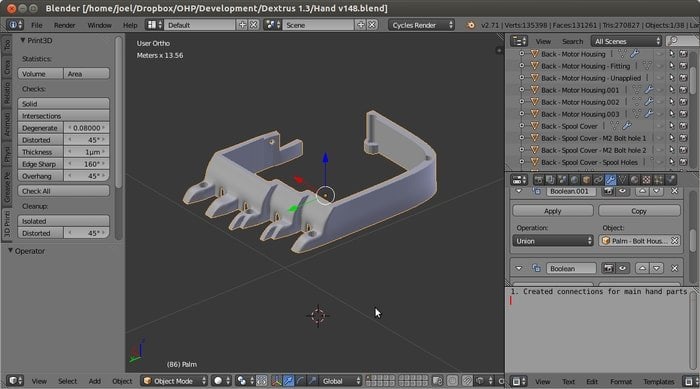The height and width of the screenshot is (389, 700).
Task: Click the Check All button
Action: (x=63, y=191)
